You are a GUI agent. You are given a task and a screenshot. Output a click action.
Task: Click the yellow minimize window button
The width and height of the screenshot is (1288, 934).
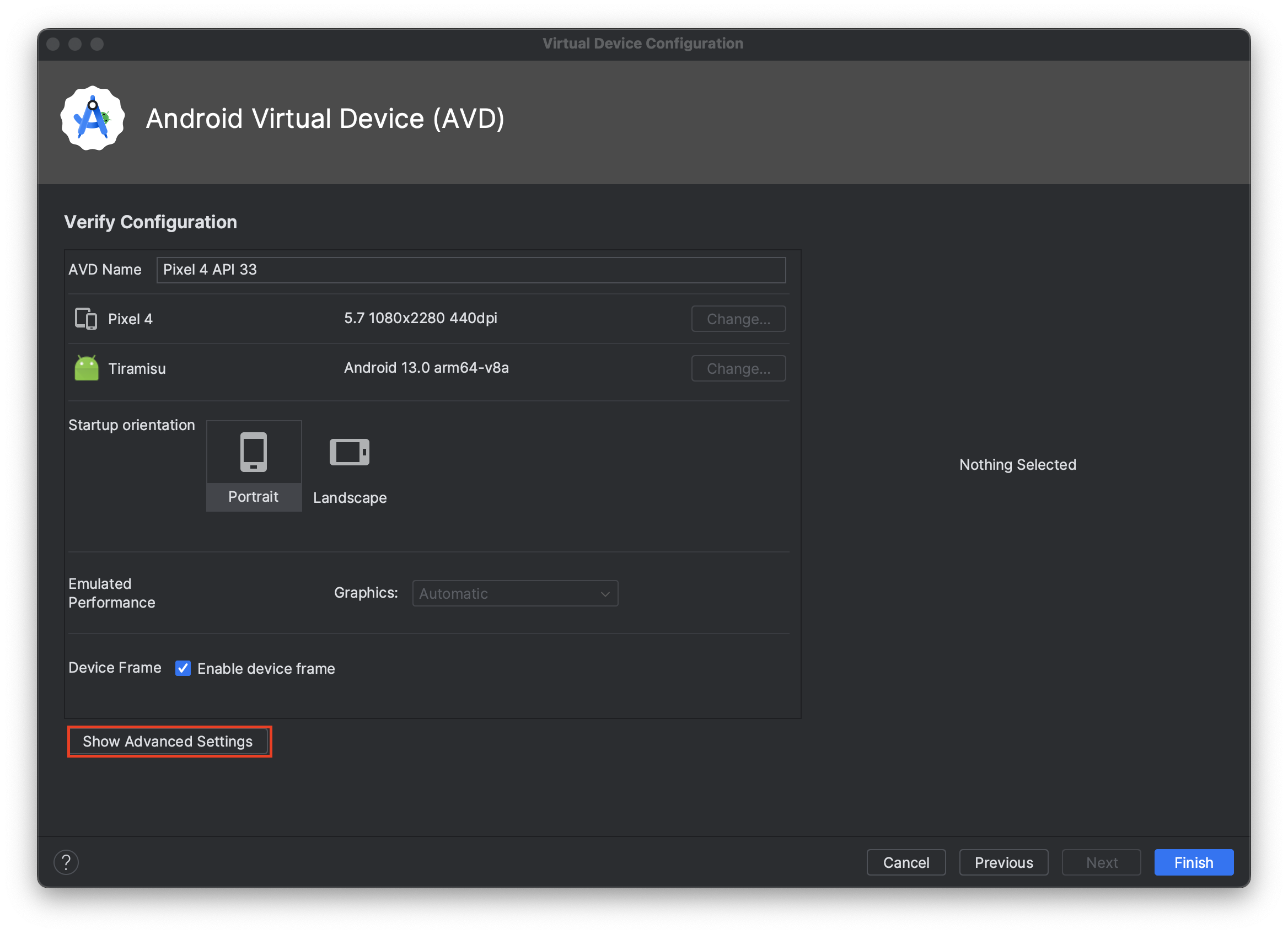tap(75, 44)
